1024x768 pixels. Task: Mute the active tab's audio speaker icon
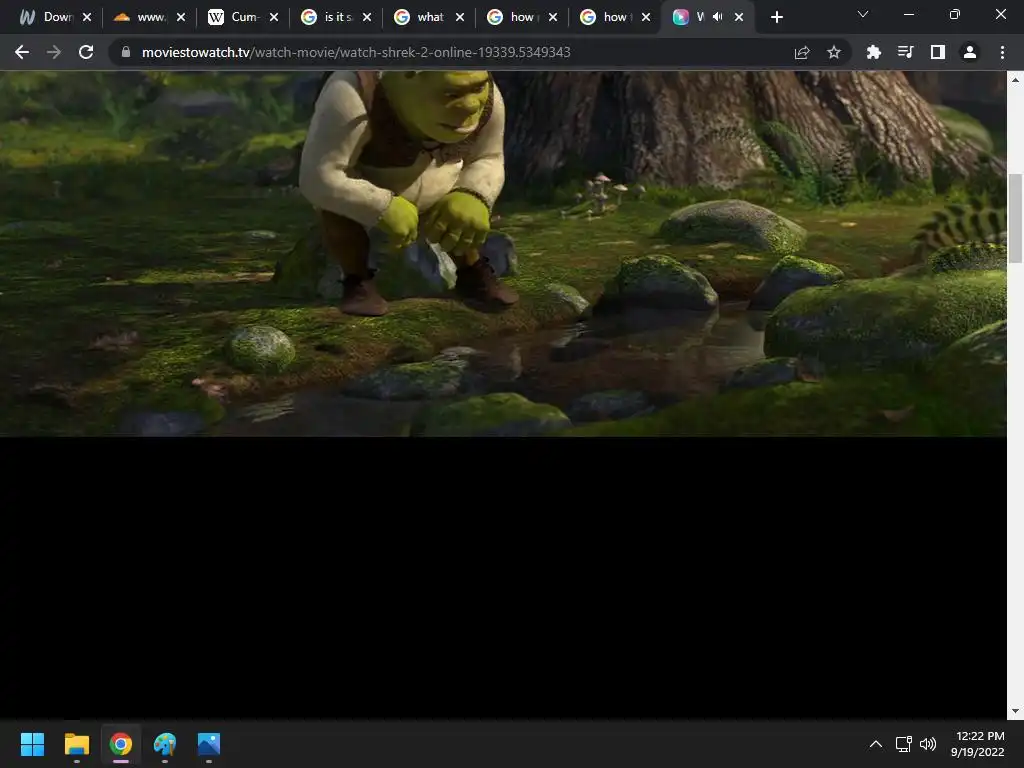[717, 17]
